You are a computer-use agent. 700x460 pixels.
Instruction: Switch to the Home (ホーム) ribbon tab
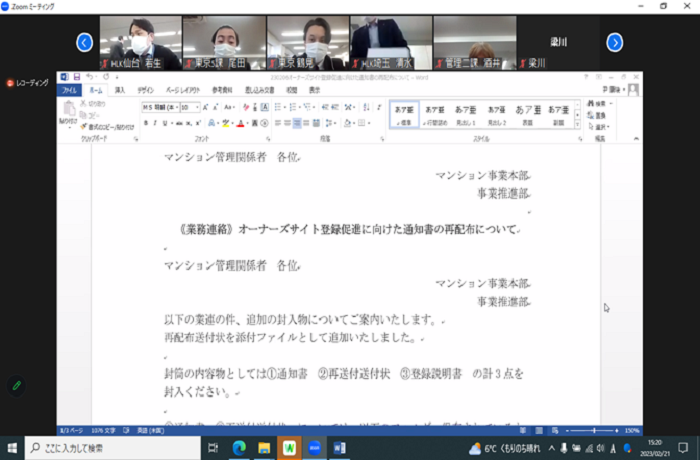96,90
